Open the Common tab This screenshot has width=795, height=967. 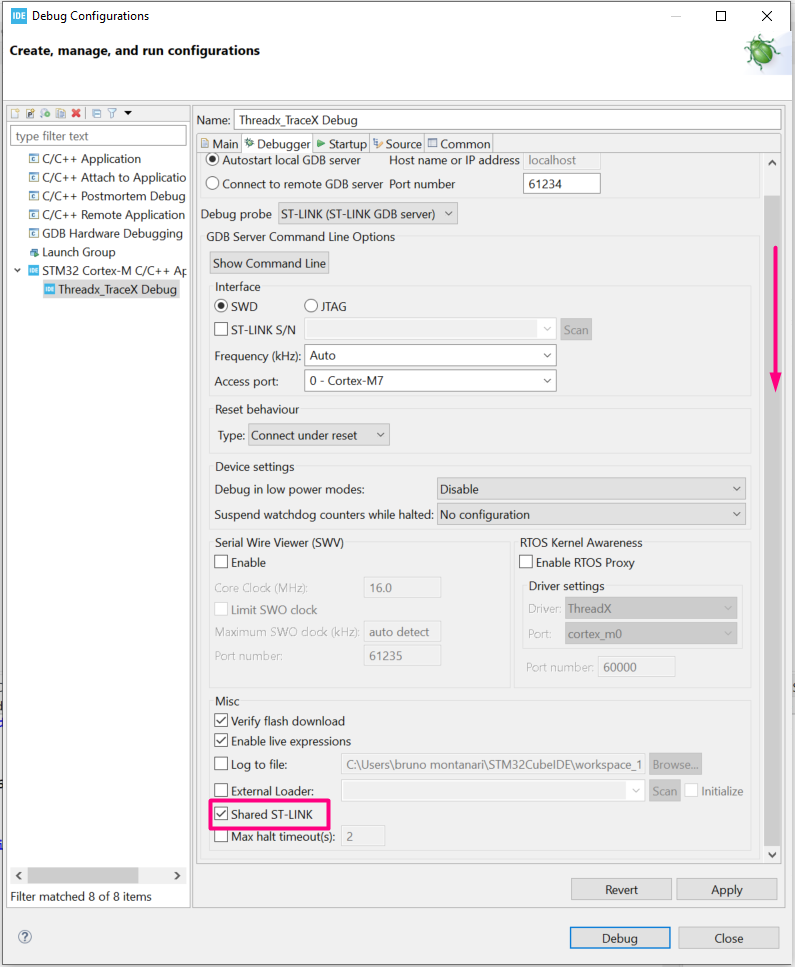pos(459,144)
